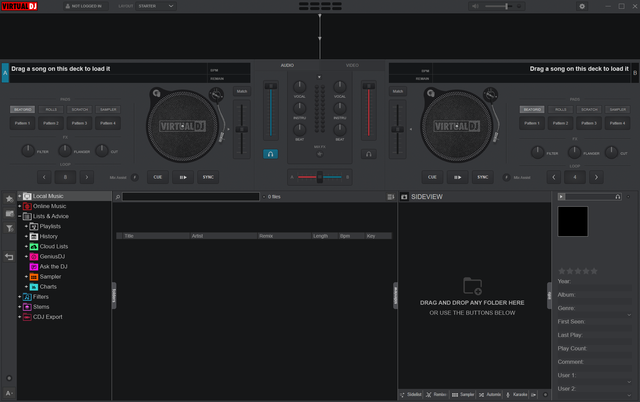Click the master volume speaker icon
Viewport: 640px width, 402px height.
[x=475, y=6]
